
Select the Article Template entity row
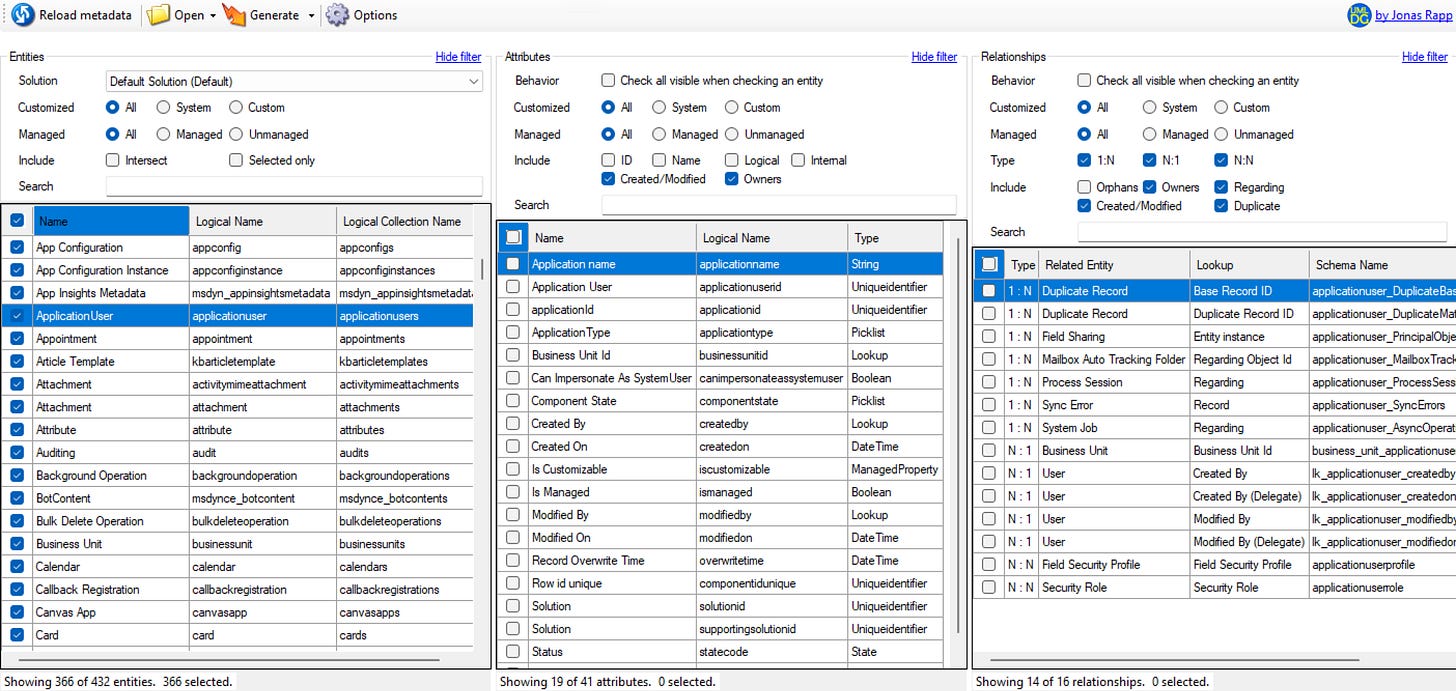pyautogui.click(x=238, y=362)
